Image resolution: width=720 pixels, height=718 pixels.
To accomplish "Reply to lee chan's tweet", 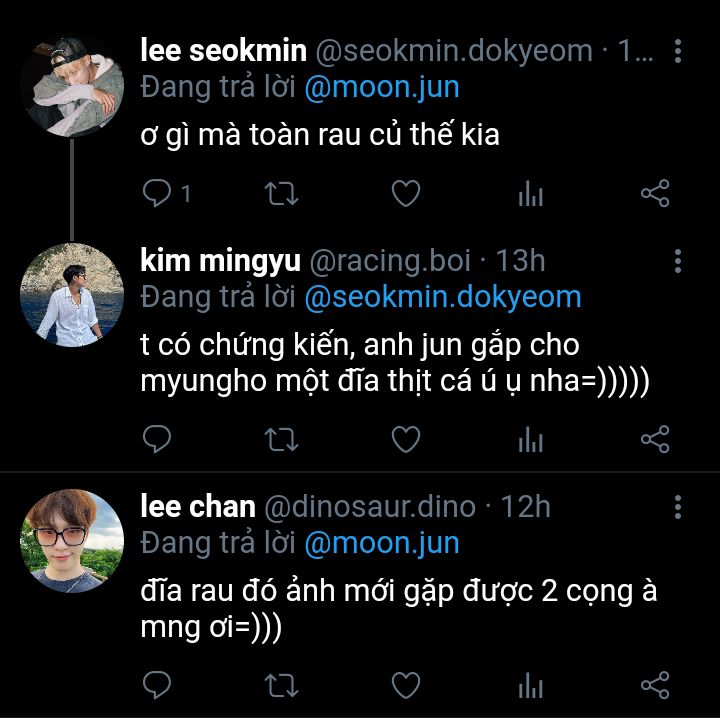I will coord(159,685).
